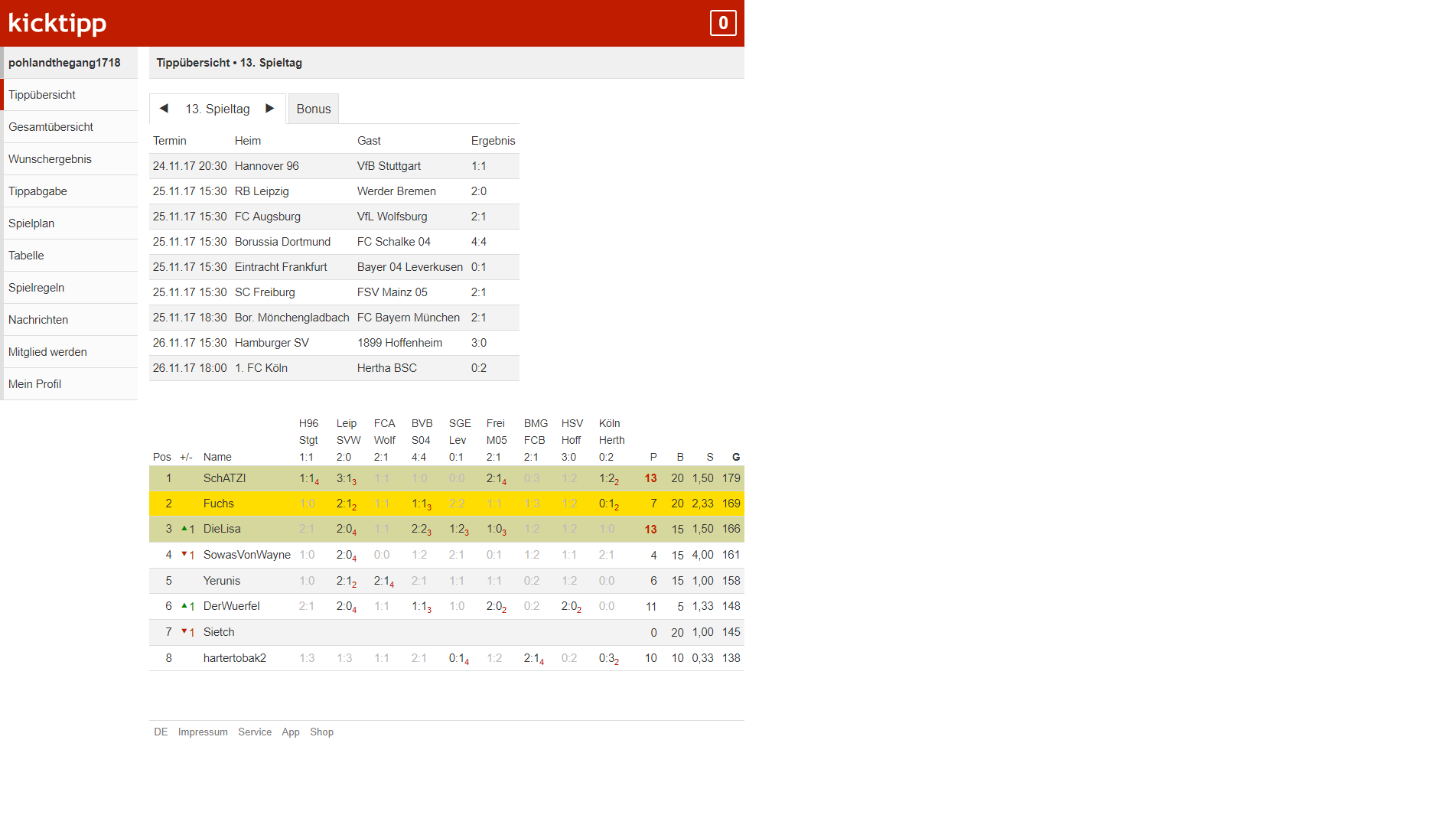Viewport: 1456px width, 828px height.
Task: Open Spielplan in the sidebar
Action: click(31, 223)
